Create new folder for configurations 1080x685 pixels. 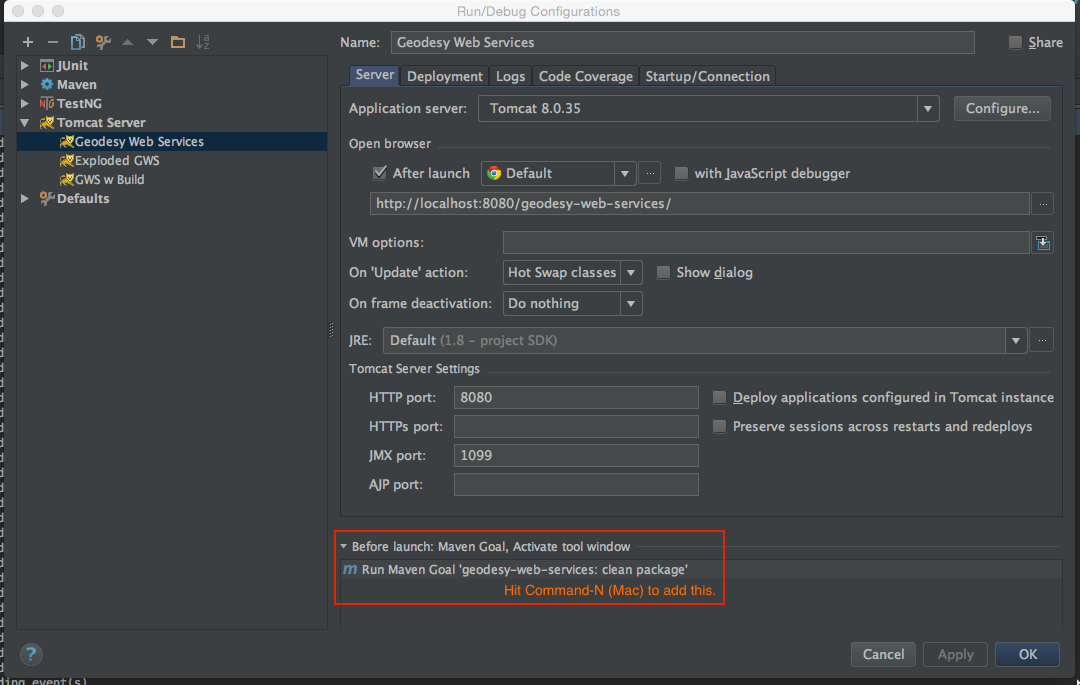click(x=178, y=42)
